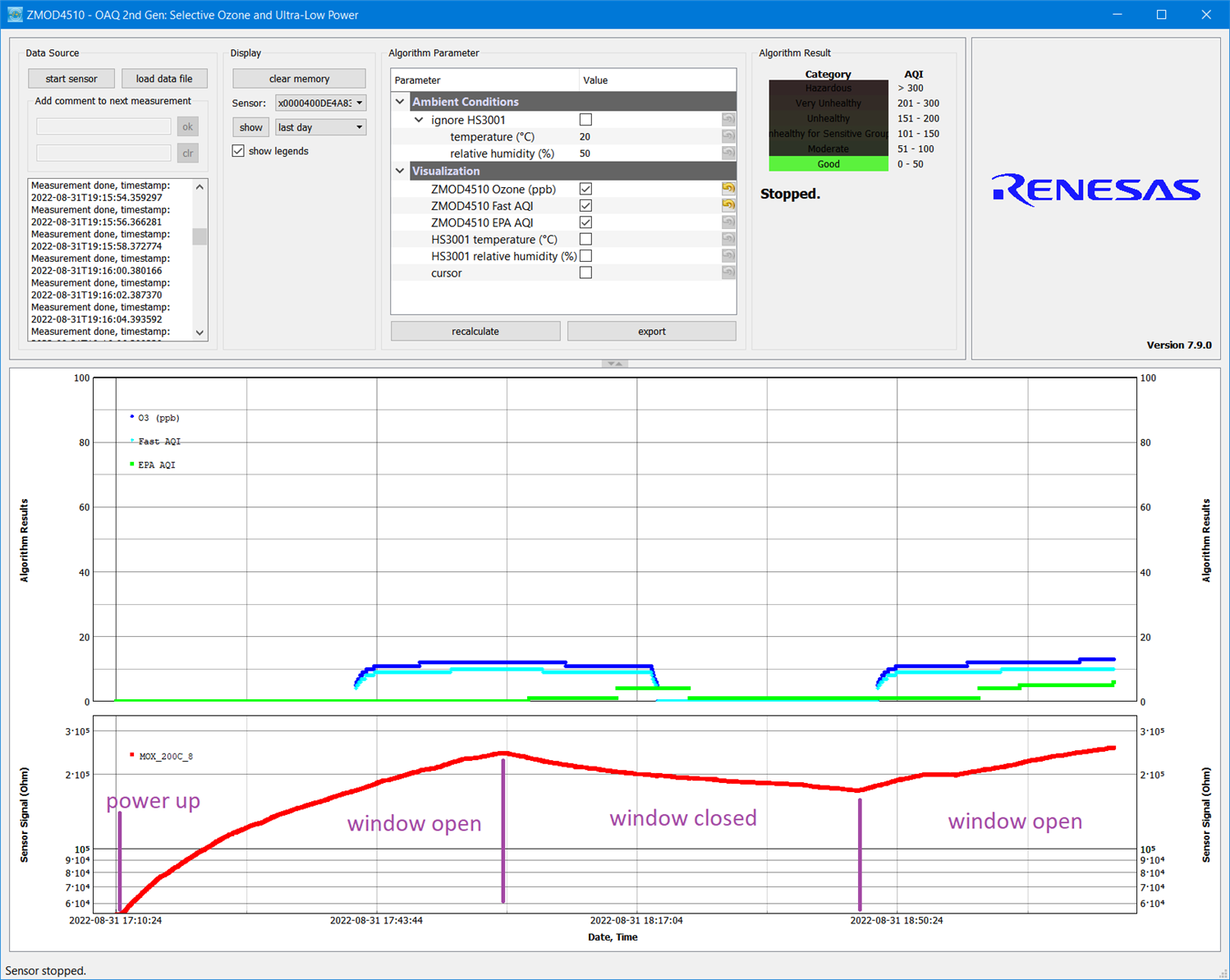
Task: Edit the relative humidity value 50
Action: [x=585, y=153]
